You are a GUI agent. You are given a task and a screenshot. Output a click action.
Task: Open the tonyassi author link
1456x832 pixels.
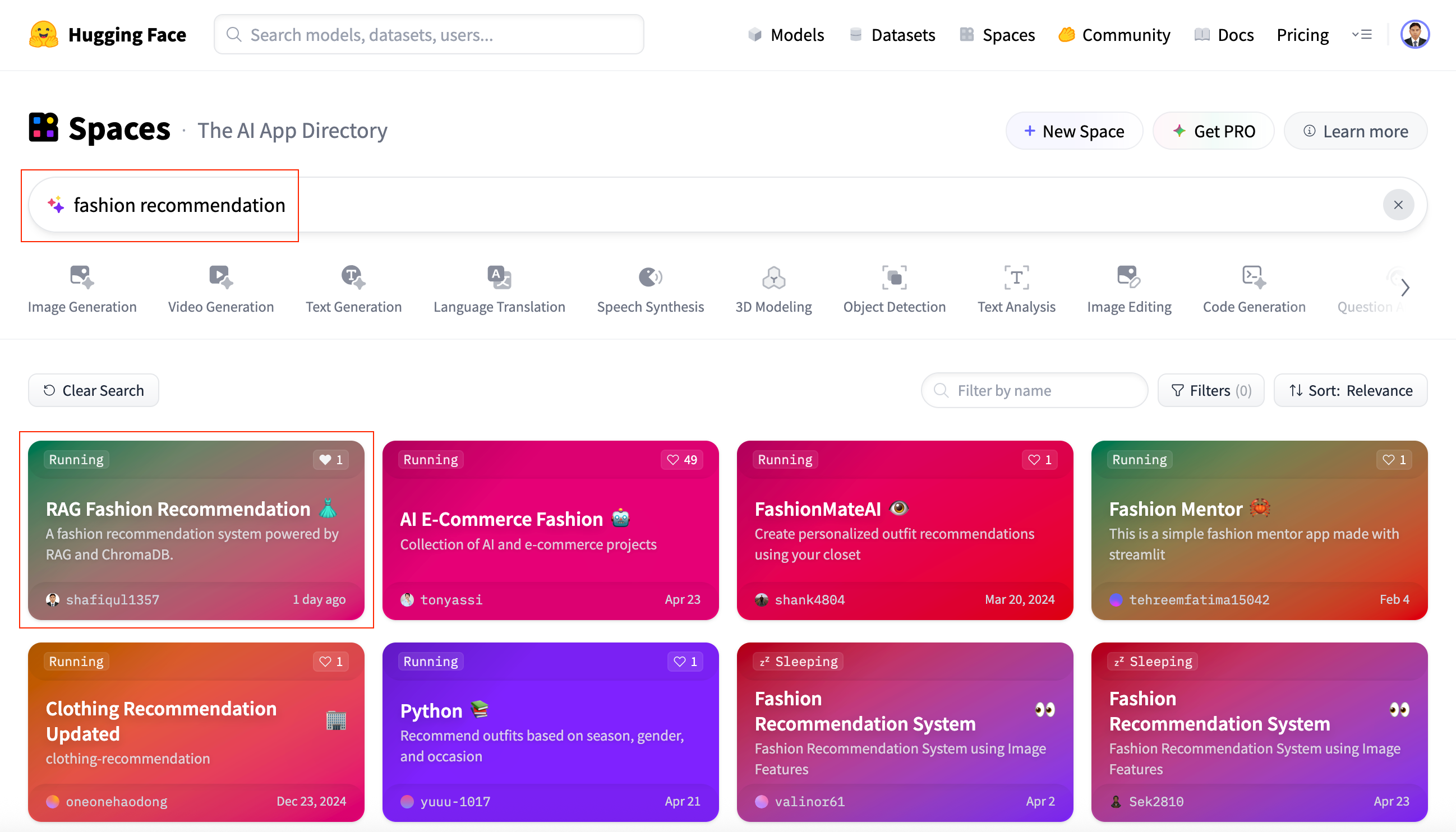pyautogui.click(x=441, y=600)
